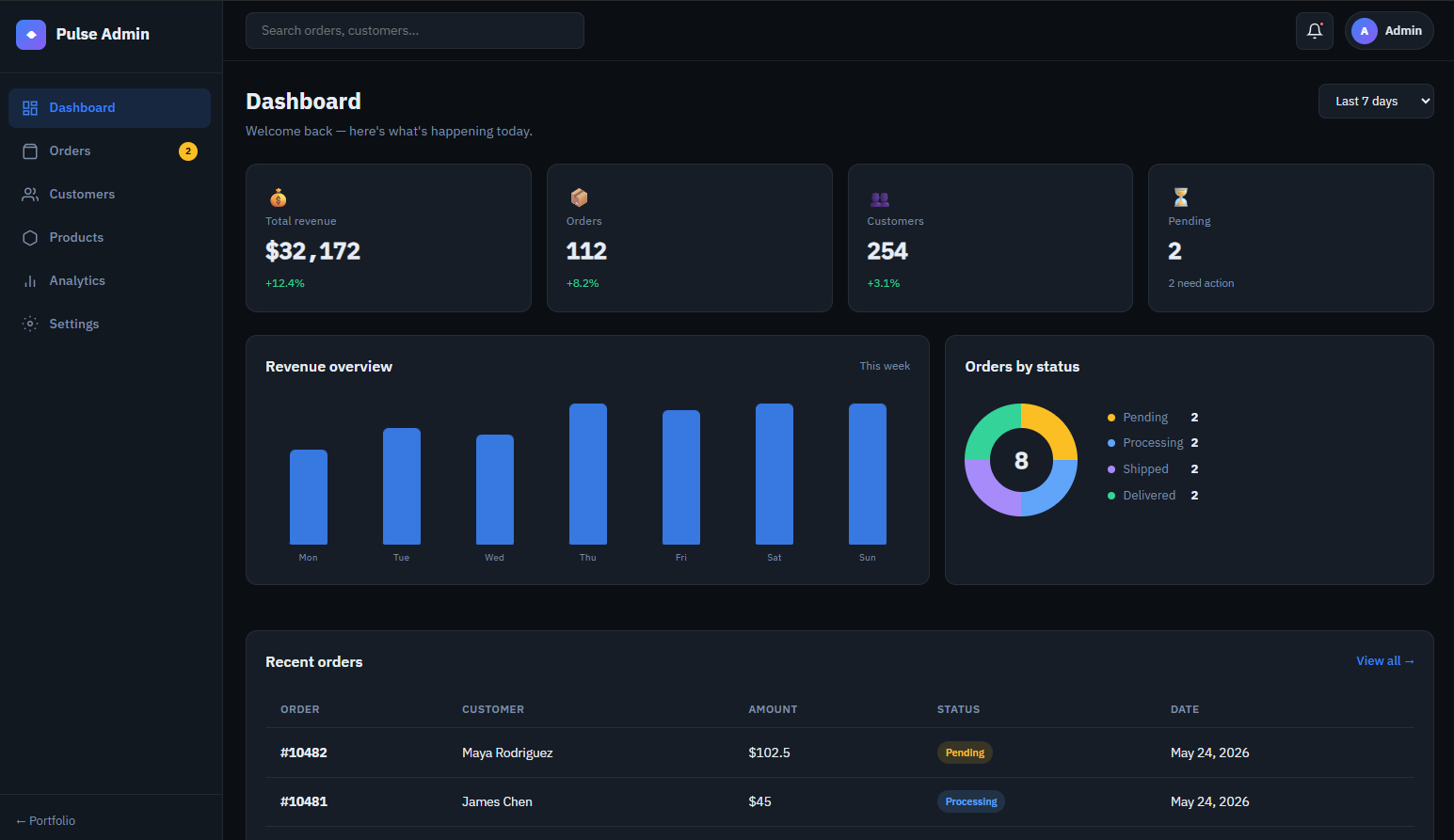Viewport: 1454px width, 840px height.
Task: Click the 254 customers value
Action: click(x=887, y=251)
